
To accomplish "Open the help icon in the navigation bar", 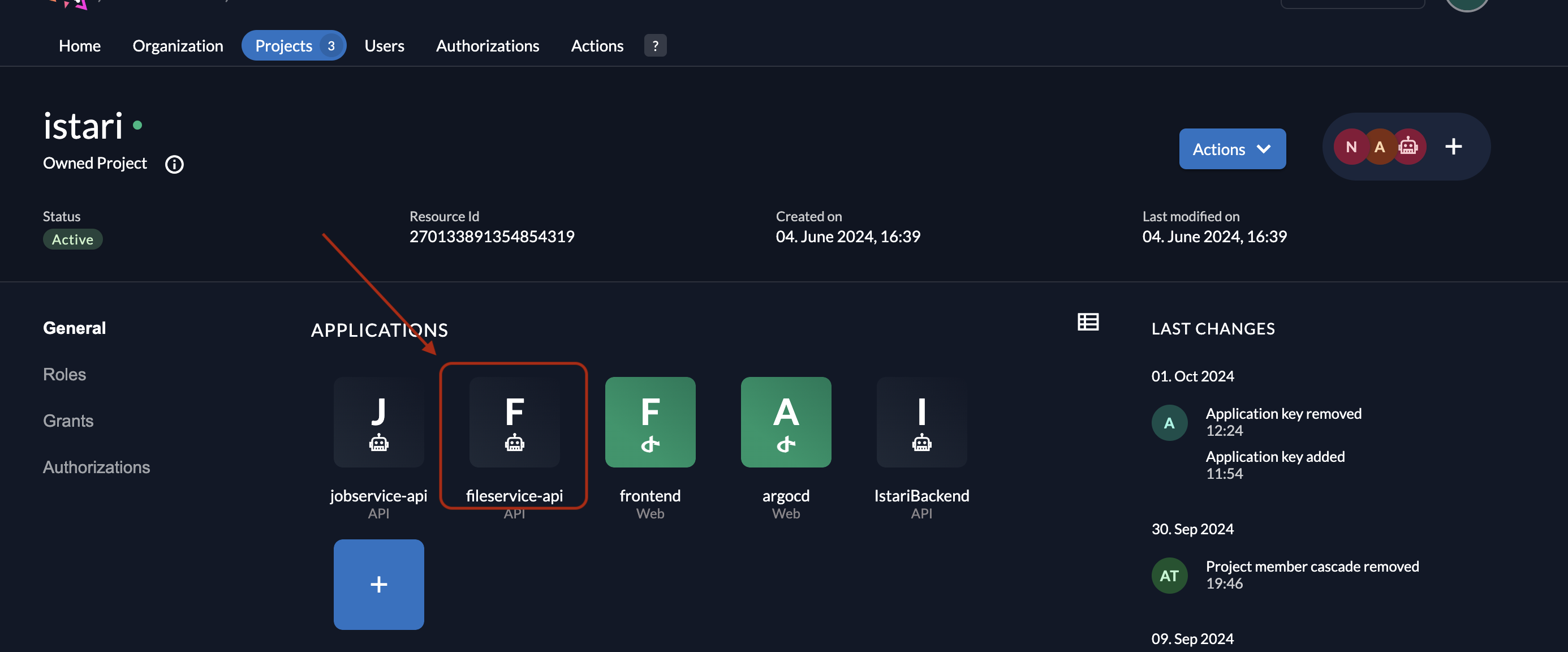I will click(656, 45).
